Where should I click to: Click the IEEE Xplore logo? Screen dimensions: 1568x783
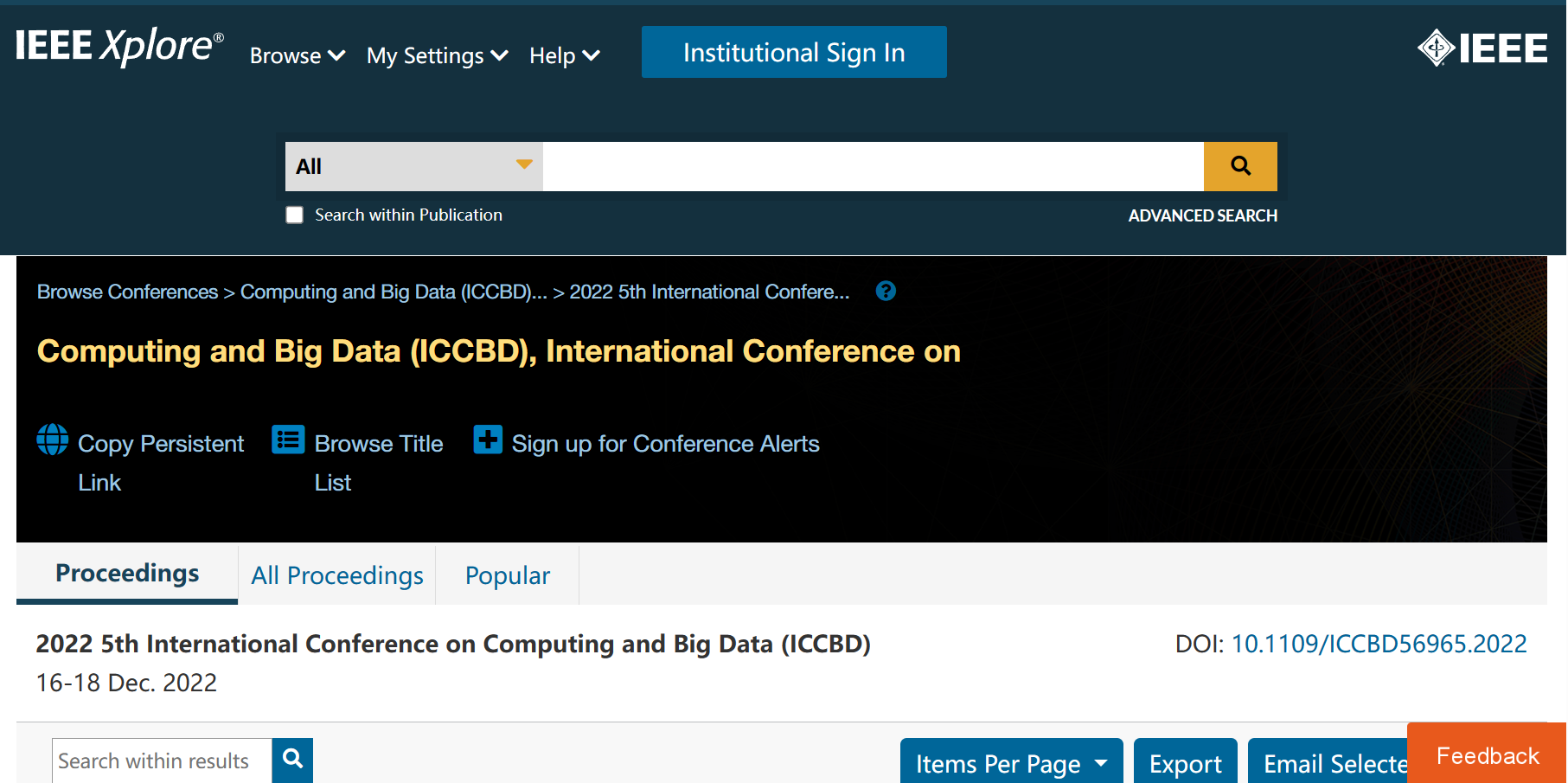click(119, 47)
